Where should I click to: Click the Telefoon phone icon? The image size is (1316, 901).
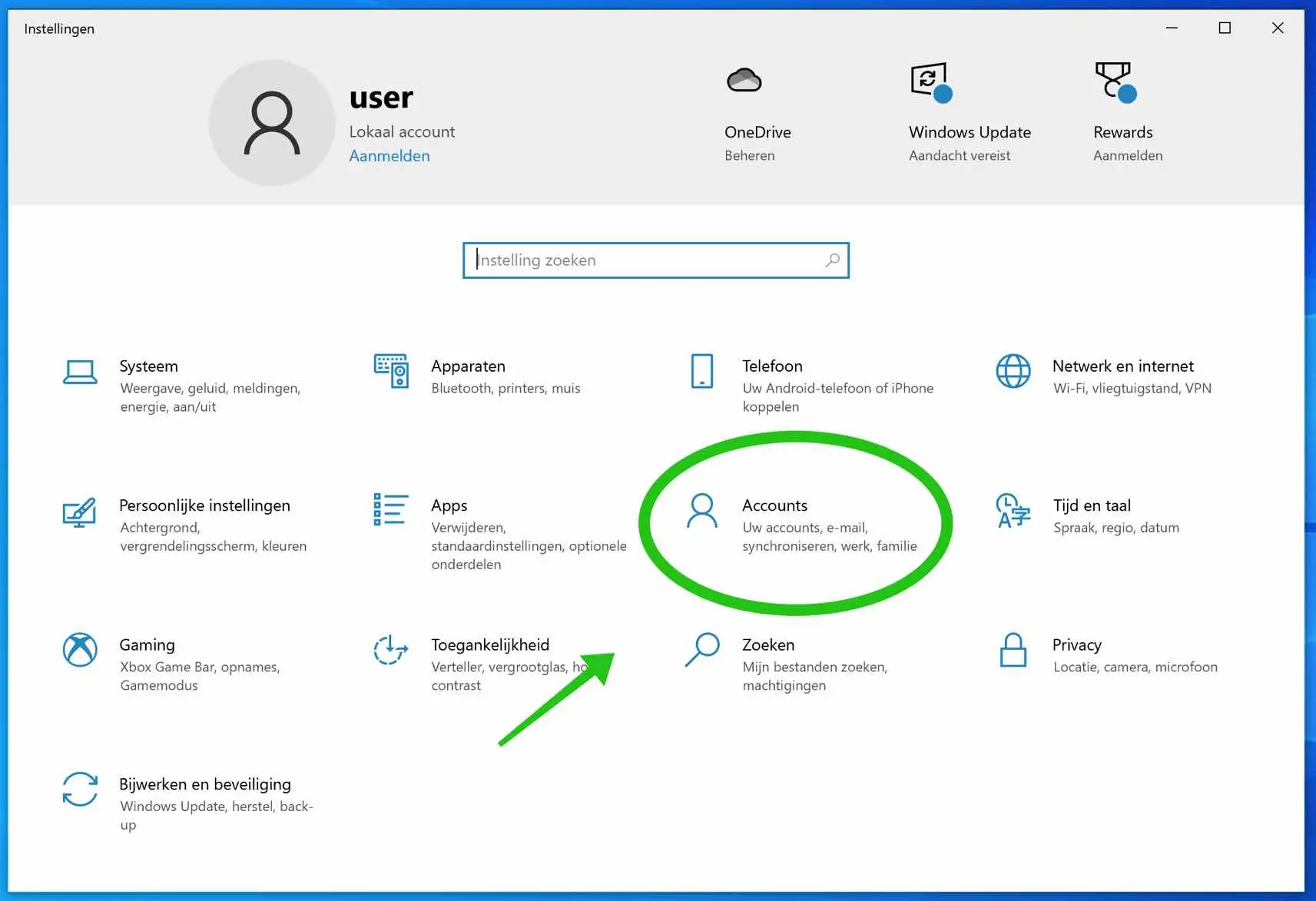tap(702, 371)
